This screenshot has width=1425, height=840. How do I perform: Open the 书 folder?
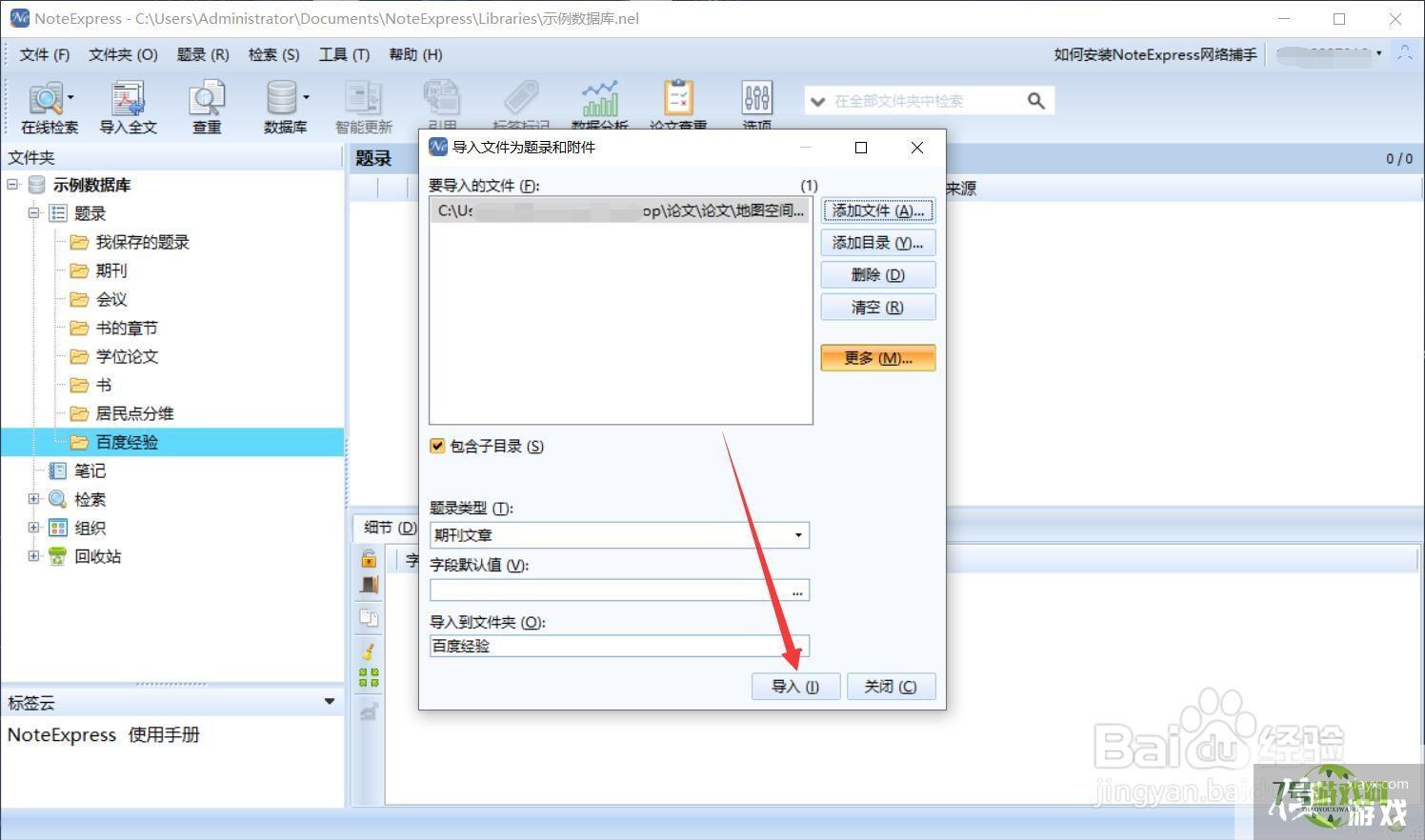[x=104, y=385]
